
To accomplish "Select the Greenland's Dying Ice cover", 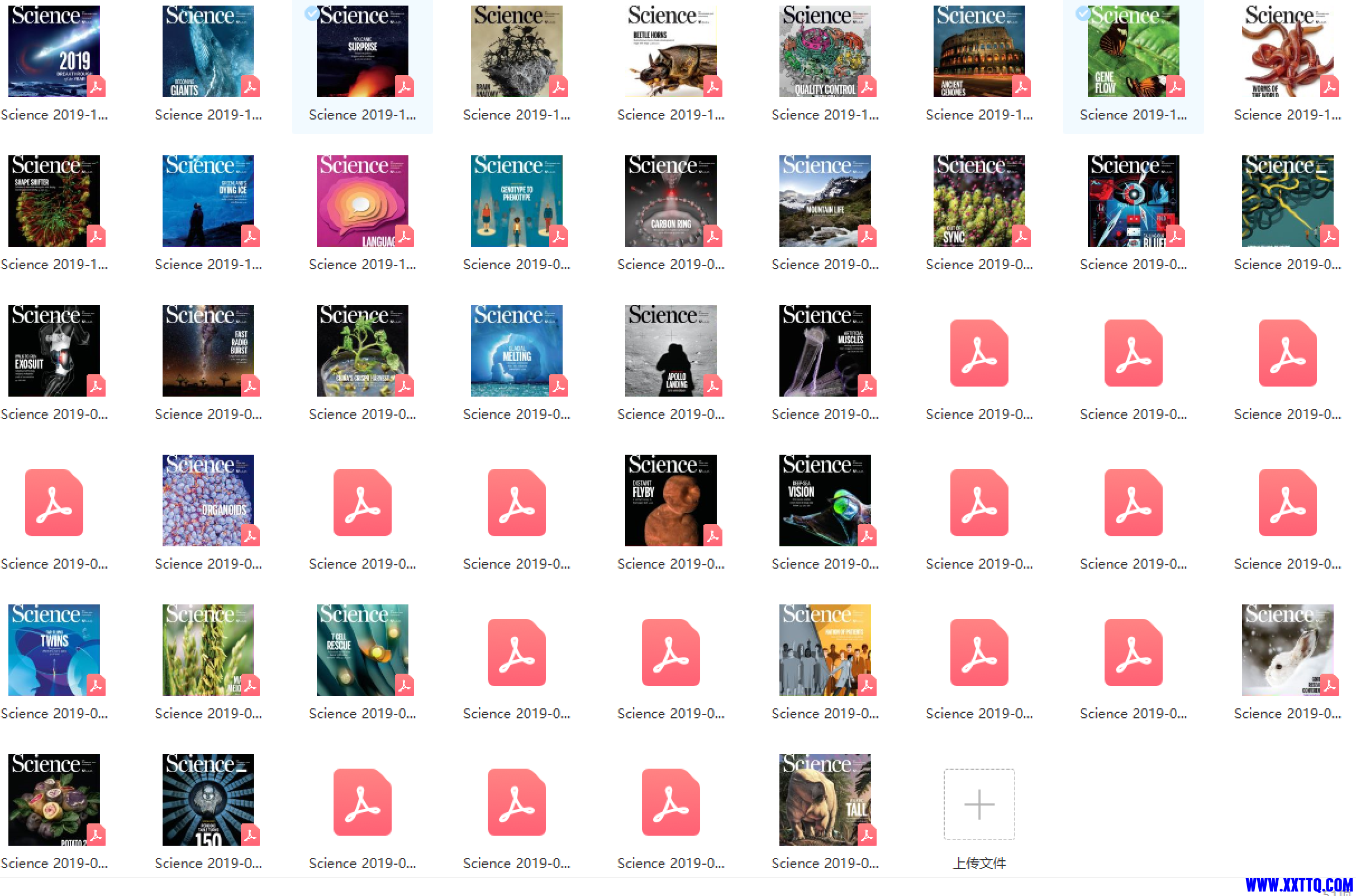I will tap(208, 201).
